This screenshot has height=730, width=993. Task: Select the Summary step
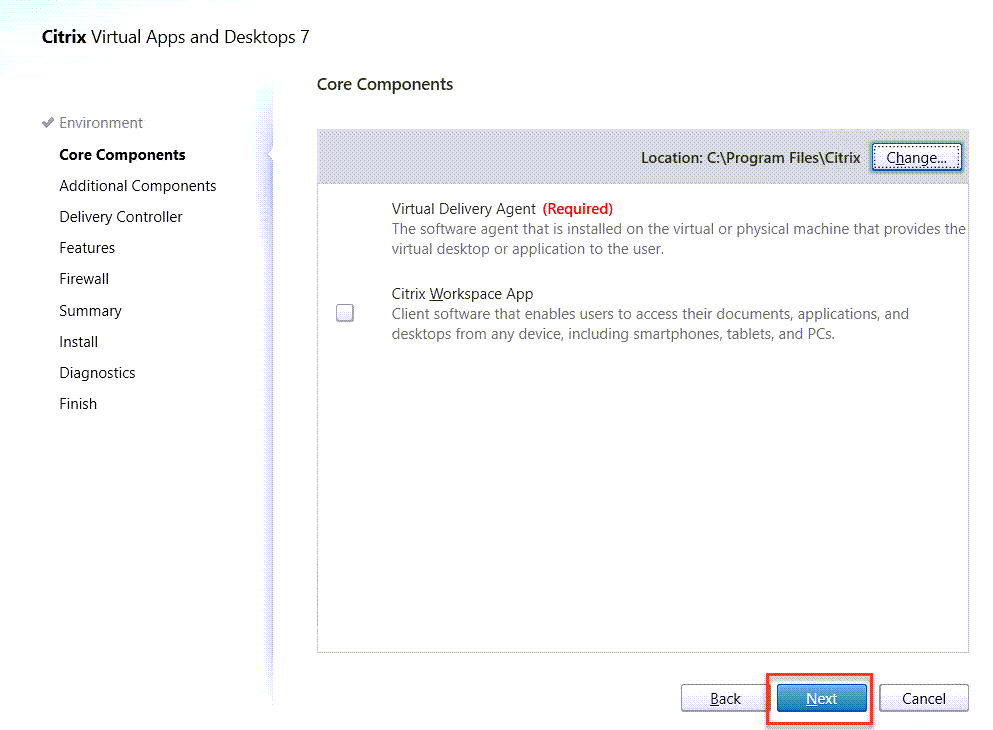(90, 311)
